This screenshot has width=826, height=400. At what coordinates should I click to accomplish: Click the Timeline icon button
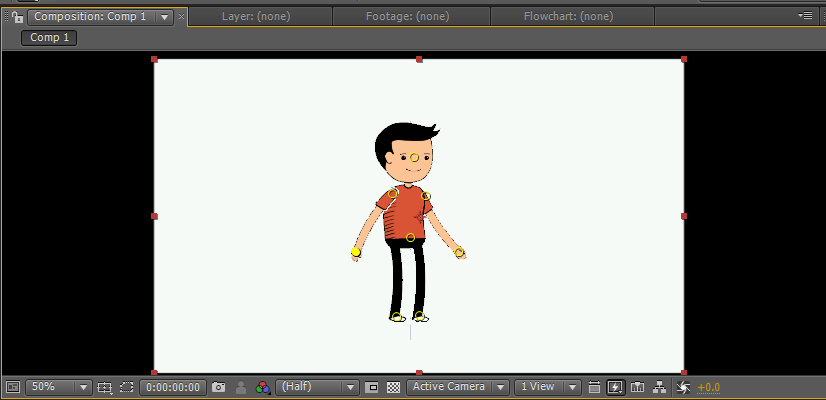coord(637,387)
